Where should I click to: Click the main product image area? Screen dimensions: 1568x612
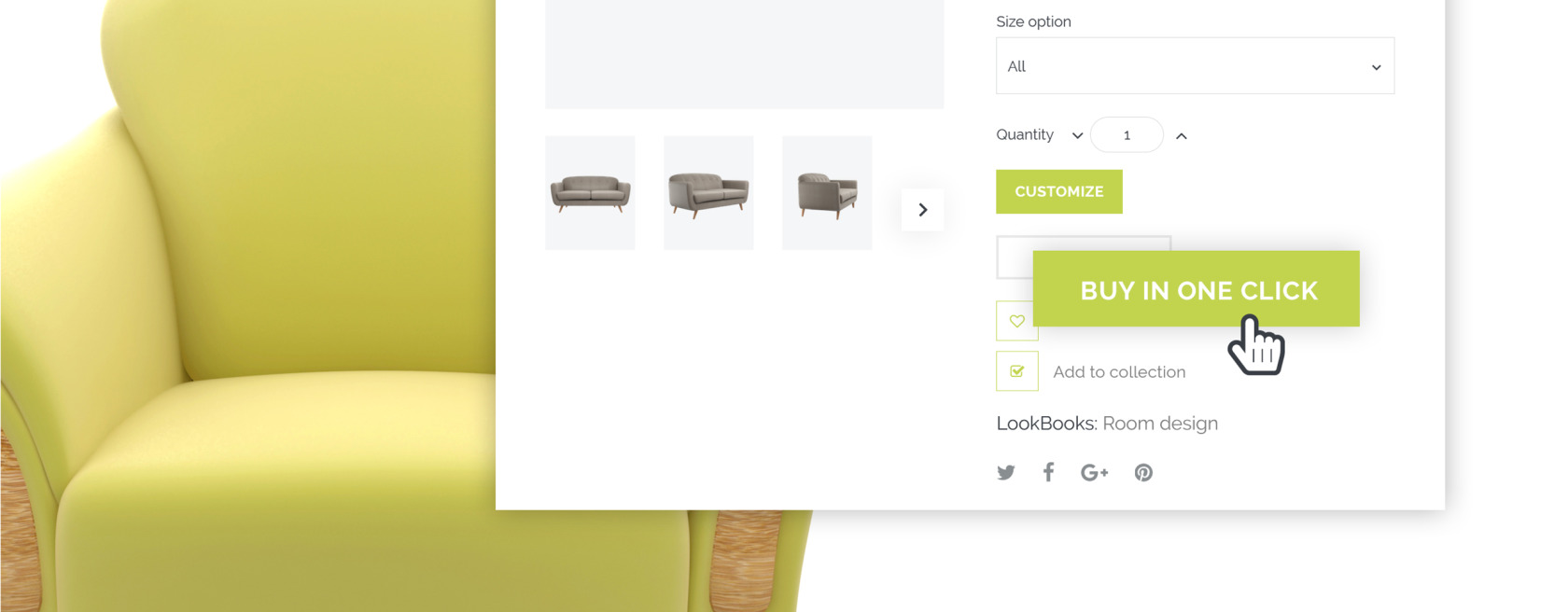[x=744, y=54]
